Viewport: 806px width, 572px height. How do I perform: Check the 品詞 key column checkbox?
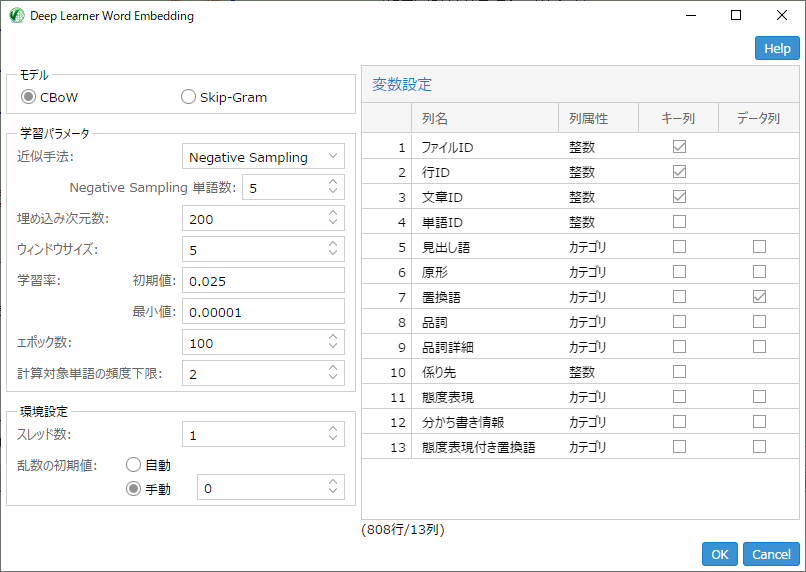pos(680,321)
